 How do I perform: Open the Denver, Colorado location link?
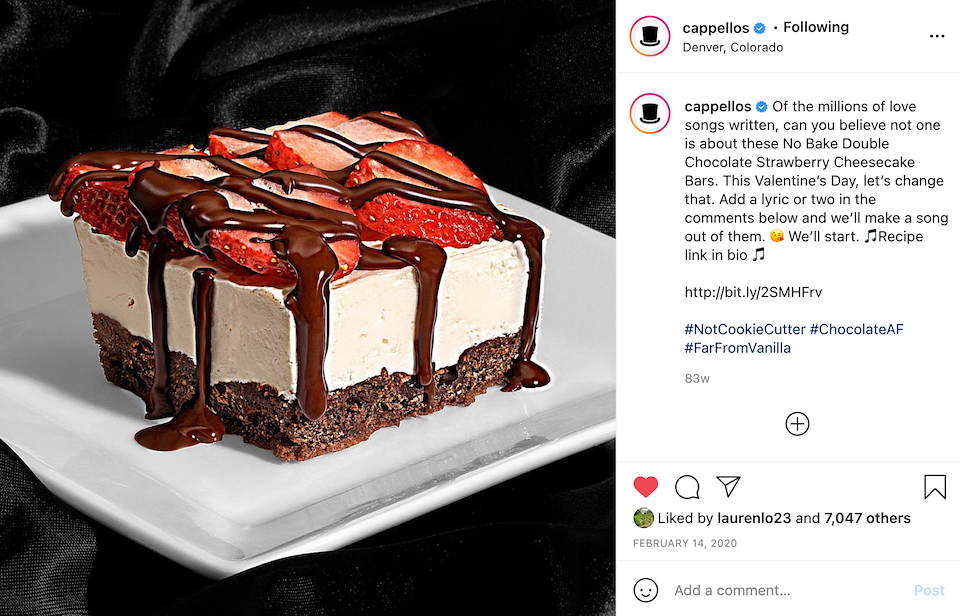pos(733,47)
